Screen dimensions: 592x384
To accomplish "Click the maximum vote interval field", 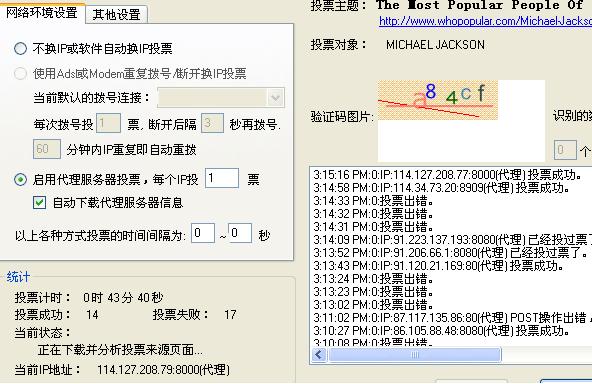I will tap(240, 233).
